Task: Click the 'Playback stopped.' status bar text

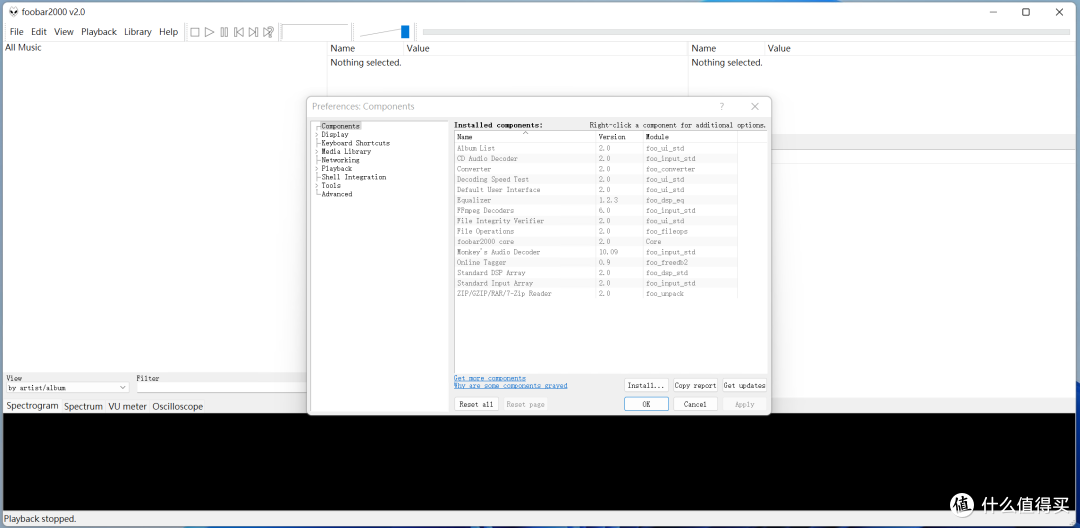Action: 41,518
